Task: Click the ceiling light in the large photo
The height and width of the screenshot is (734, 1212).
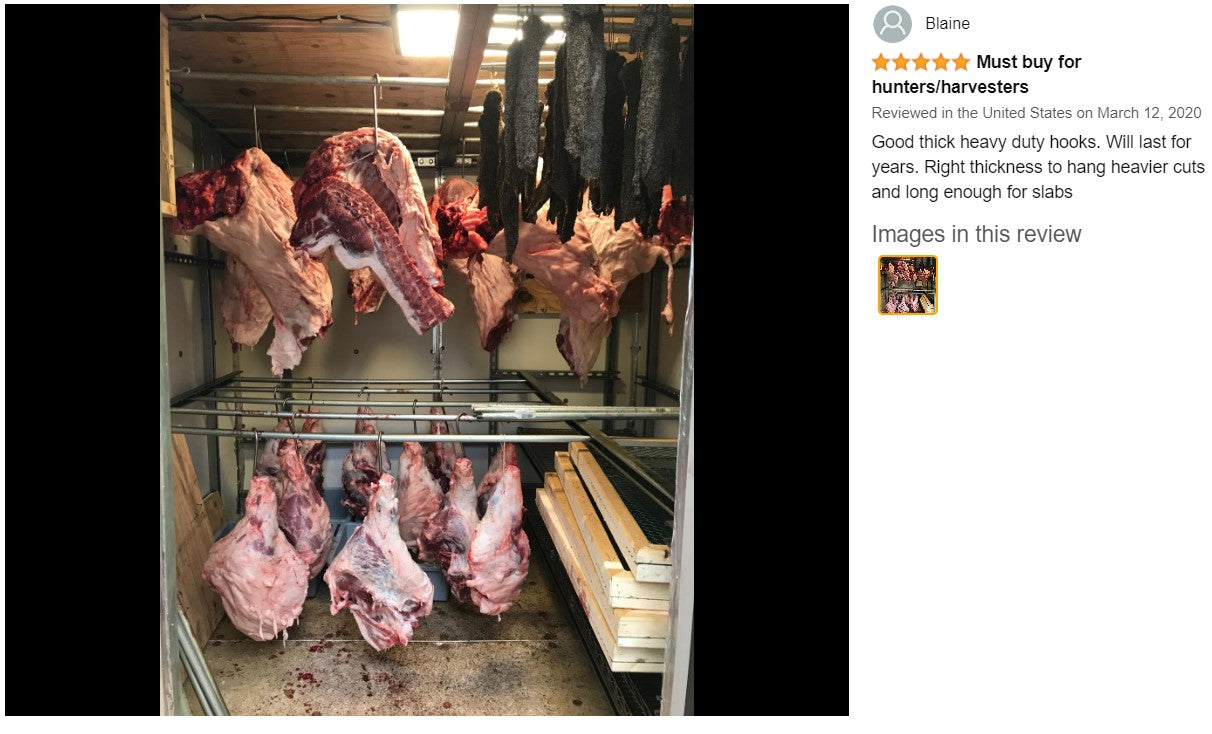Action: coord(427,30)
